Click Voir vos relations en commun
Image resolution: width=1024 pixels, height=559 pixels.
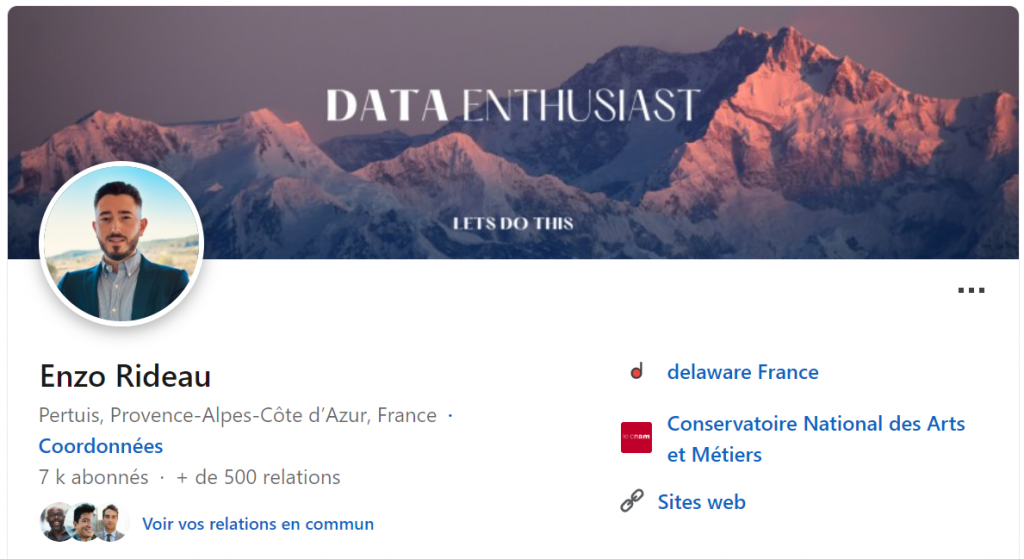(x=258, y=524)
